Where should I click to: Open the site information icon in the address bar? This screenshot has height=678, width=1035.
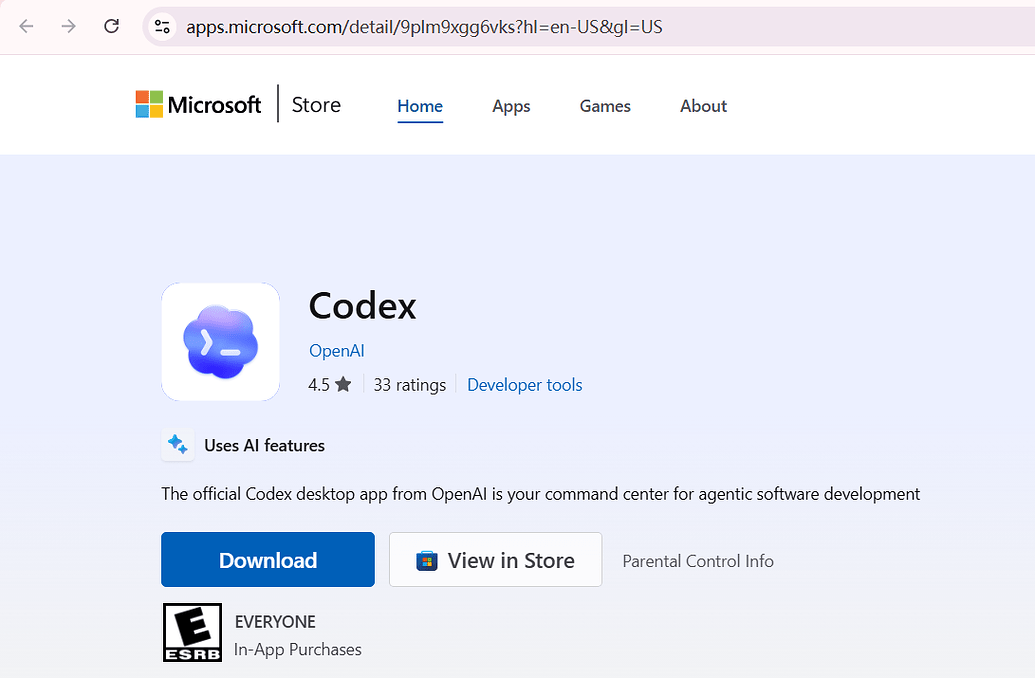(162, 26)
